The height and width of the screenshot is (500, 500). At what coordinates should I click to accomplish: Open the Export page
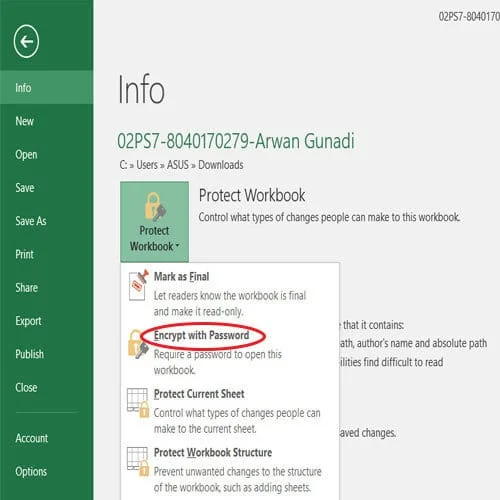pyautogui.click(x=47, y=321)
